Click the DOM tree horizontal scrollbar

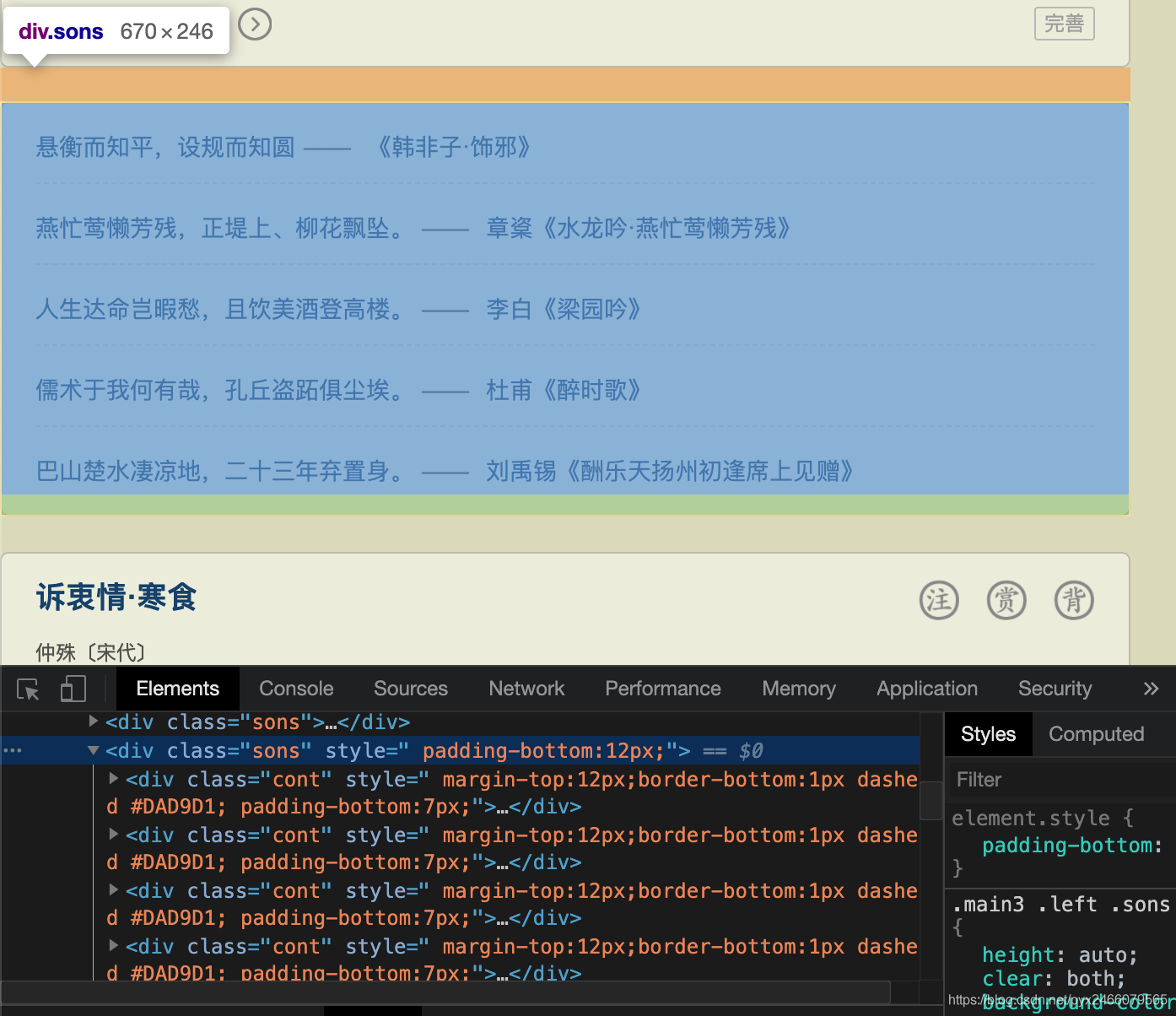[446, 992]
